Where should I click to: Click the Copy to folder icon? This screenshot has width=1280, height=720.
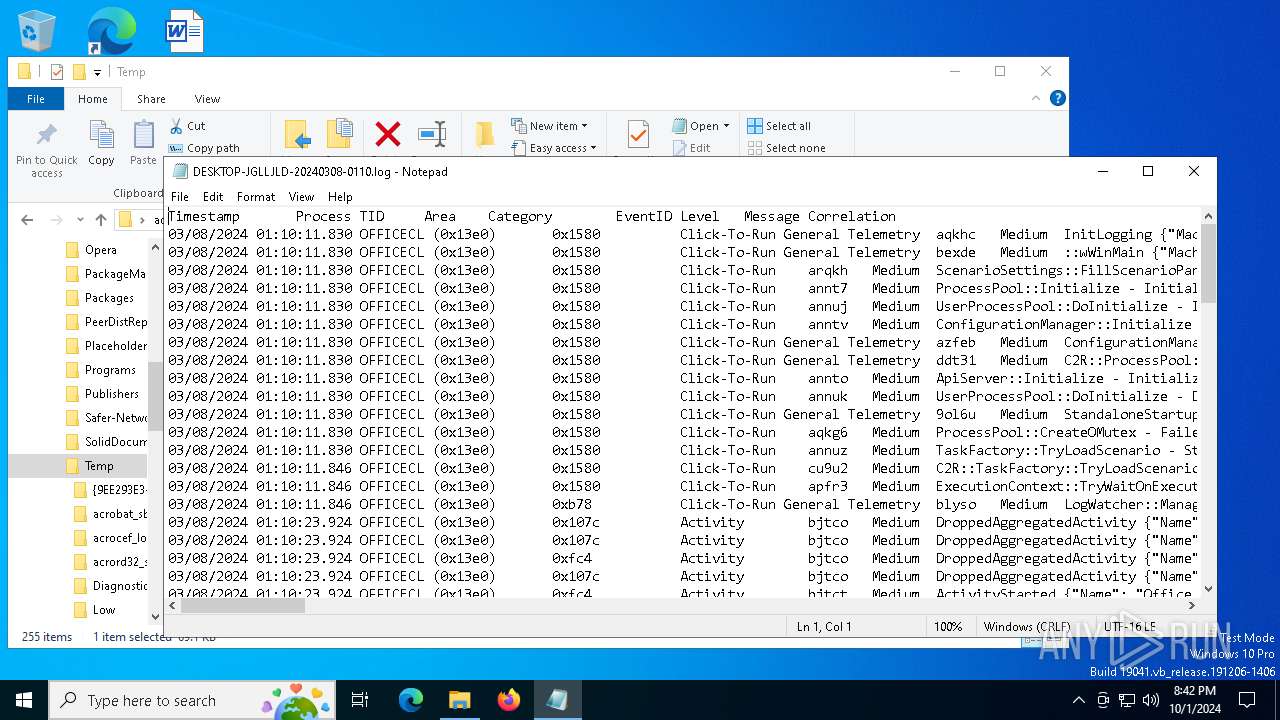pos(340,134)
